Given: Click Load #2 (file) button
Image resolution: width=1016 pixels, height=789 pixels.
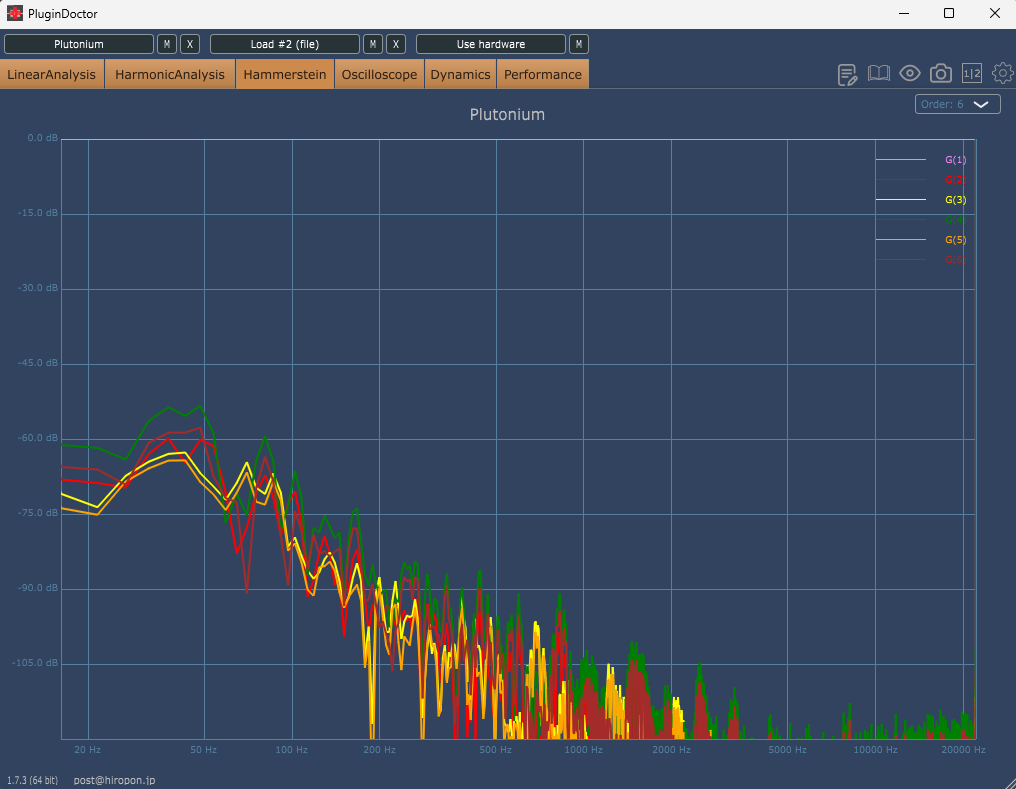Looking at the screenshot, I should click(284, 44).
